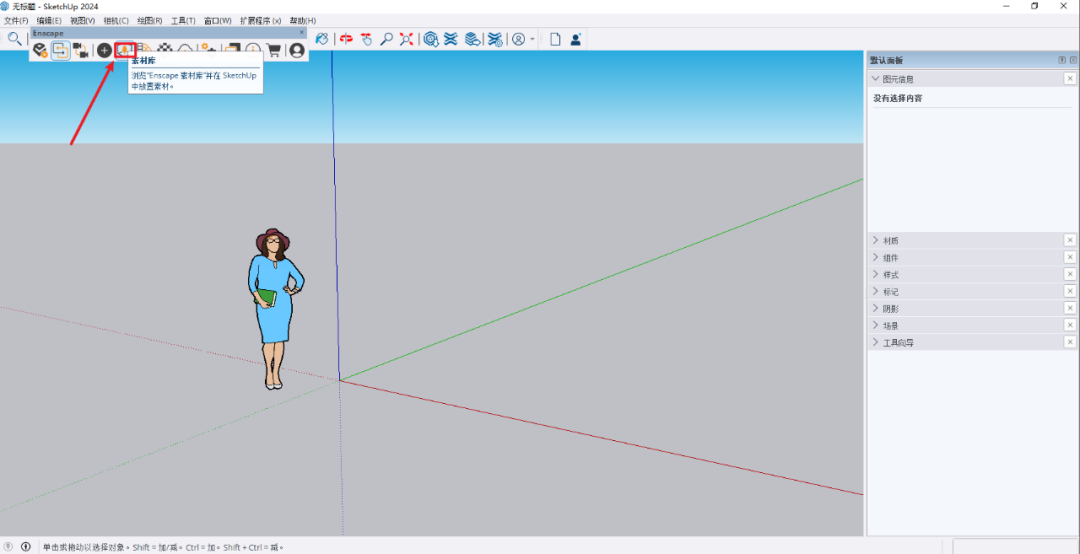The height and width of the screenshot is (554, 1080).
Task: Close the 组件 panel section
Action: point(1069,257)
